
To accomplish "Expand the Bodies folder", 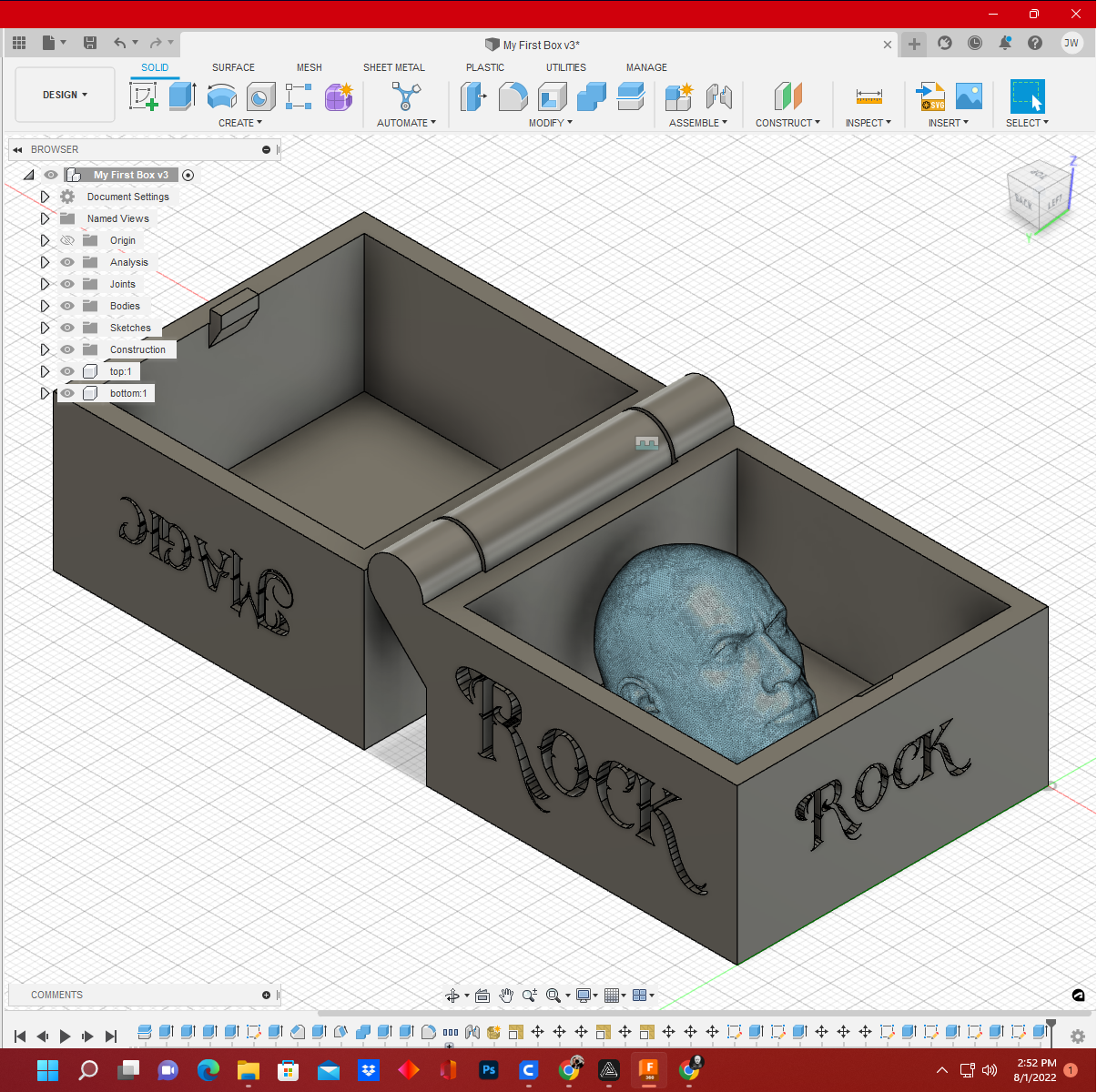I will click(x=45, y=306).
